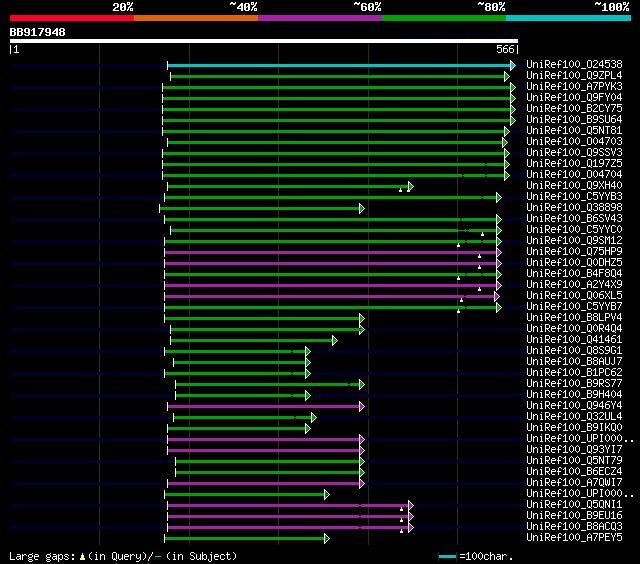
Task: Select the red 20% identity color band
Action: coord(72,18)
